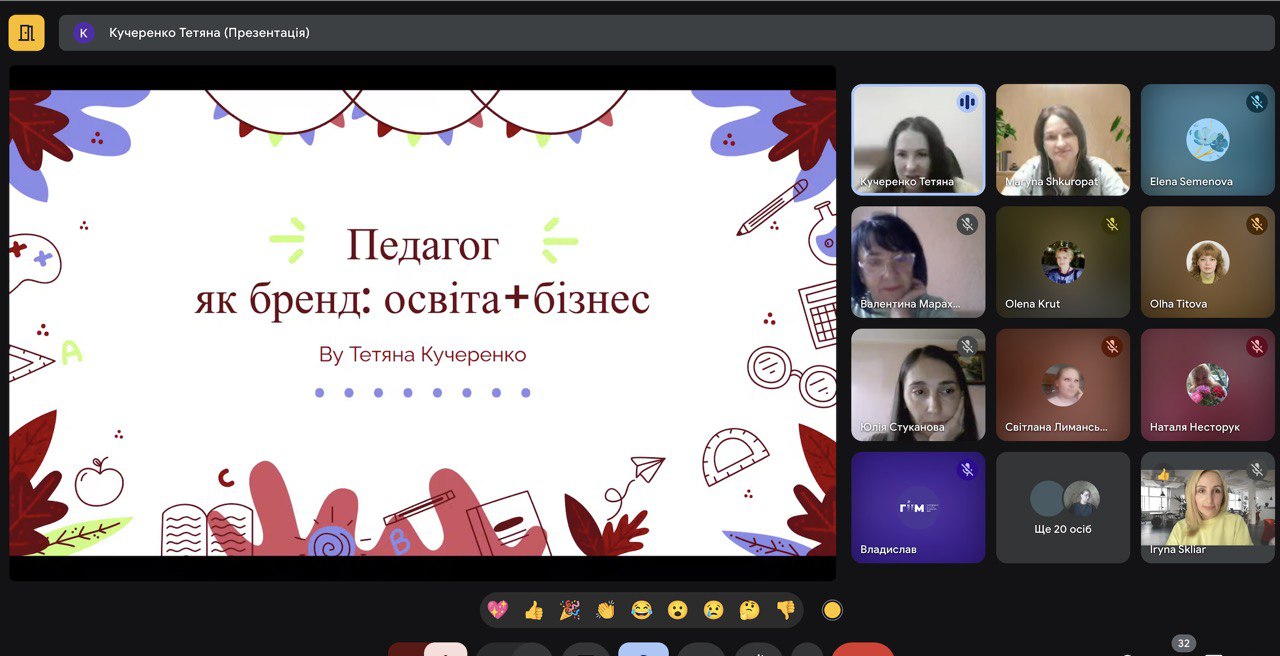Expand the 'Ще 20 осіб' participants tile
Screen dimensions: 1280x656
coord(1063,507)
